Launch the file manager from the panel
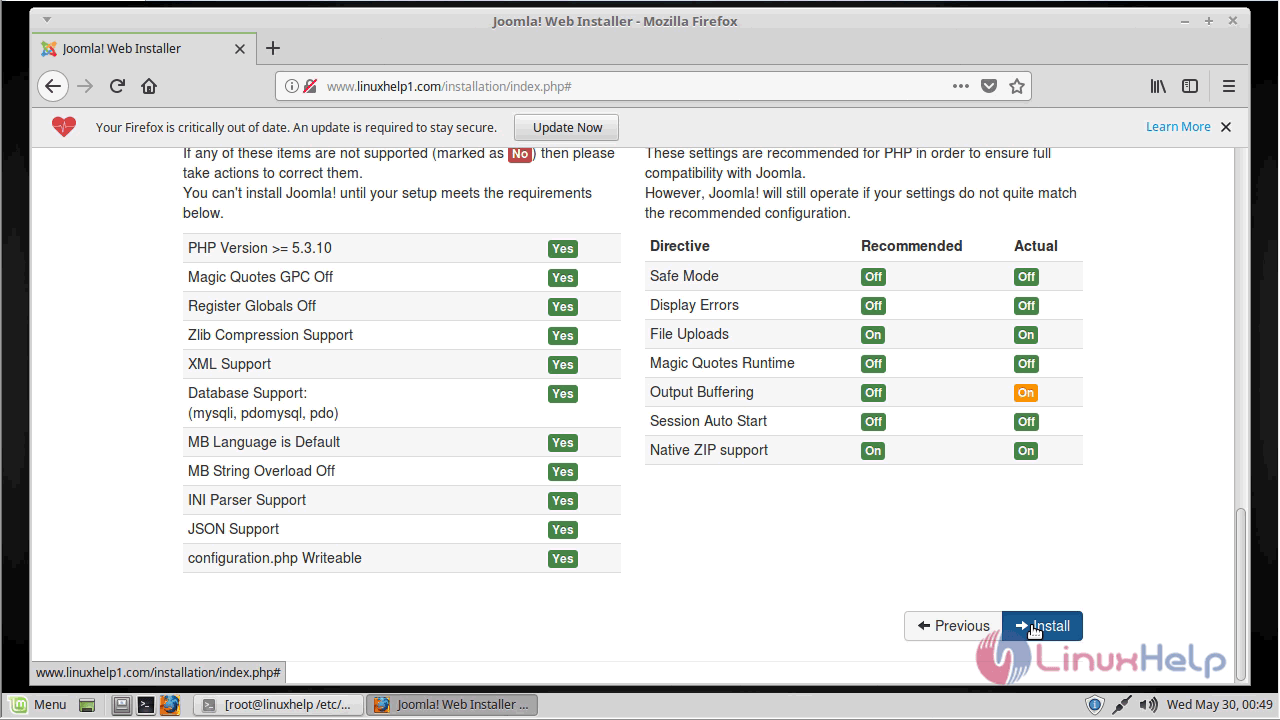This screenshot has height=720, width=1280. pyautogui.click(x=121, y=705)
